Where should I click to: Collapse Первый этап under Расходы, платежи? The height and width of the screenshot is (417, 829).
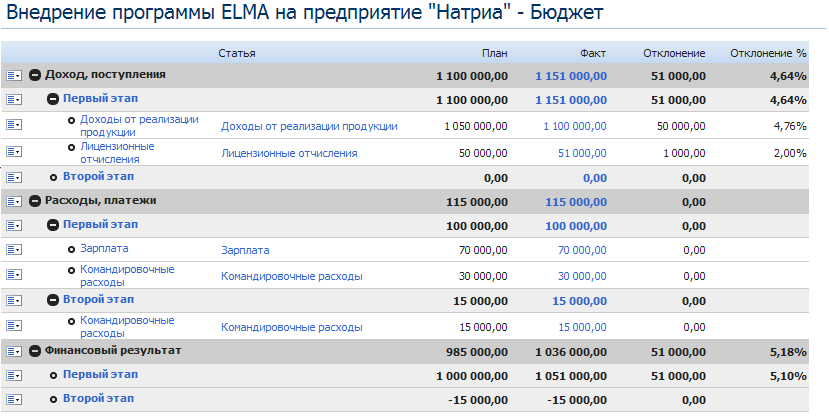[x=53, y=225]
